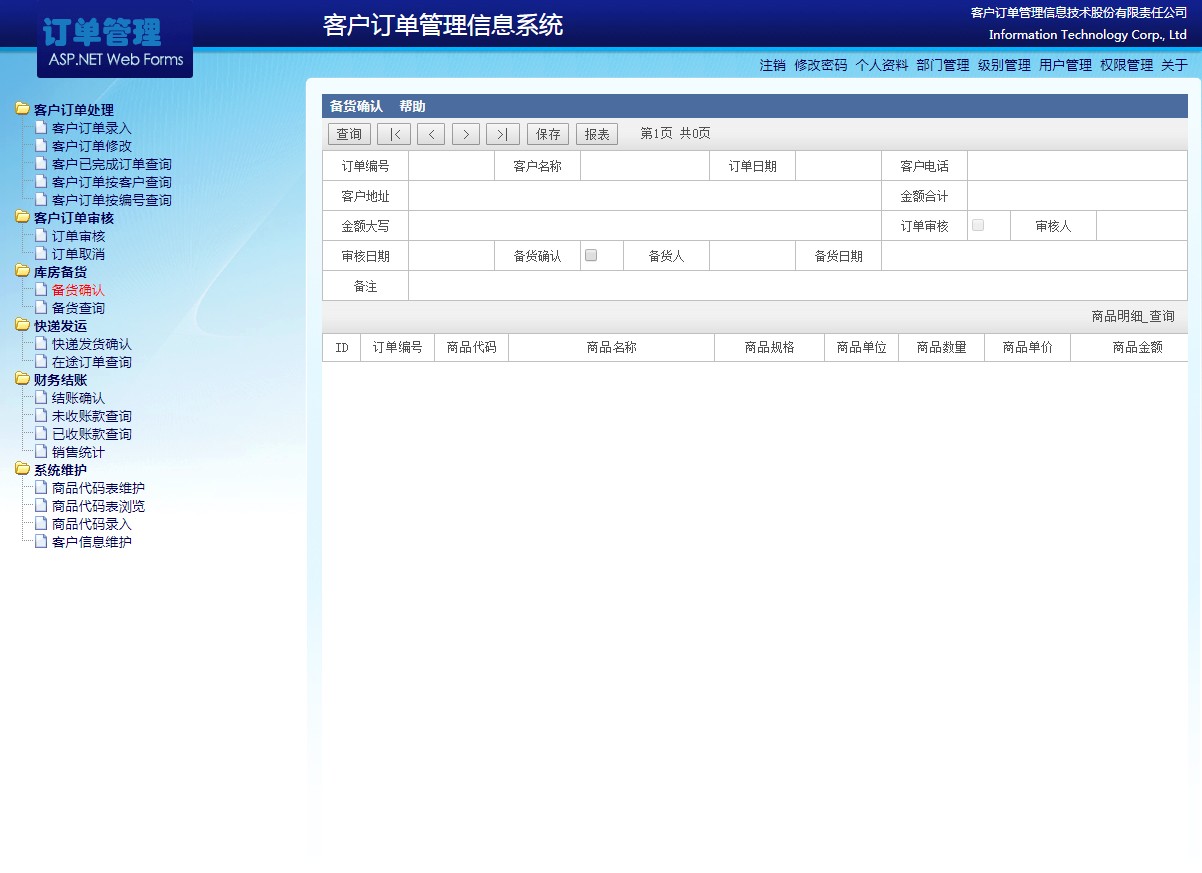Click the 报表 button
Viewport: 1202px width, 873px height.
point(597,134)
